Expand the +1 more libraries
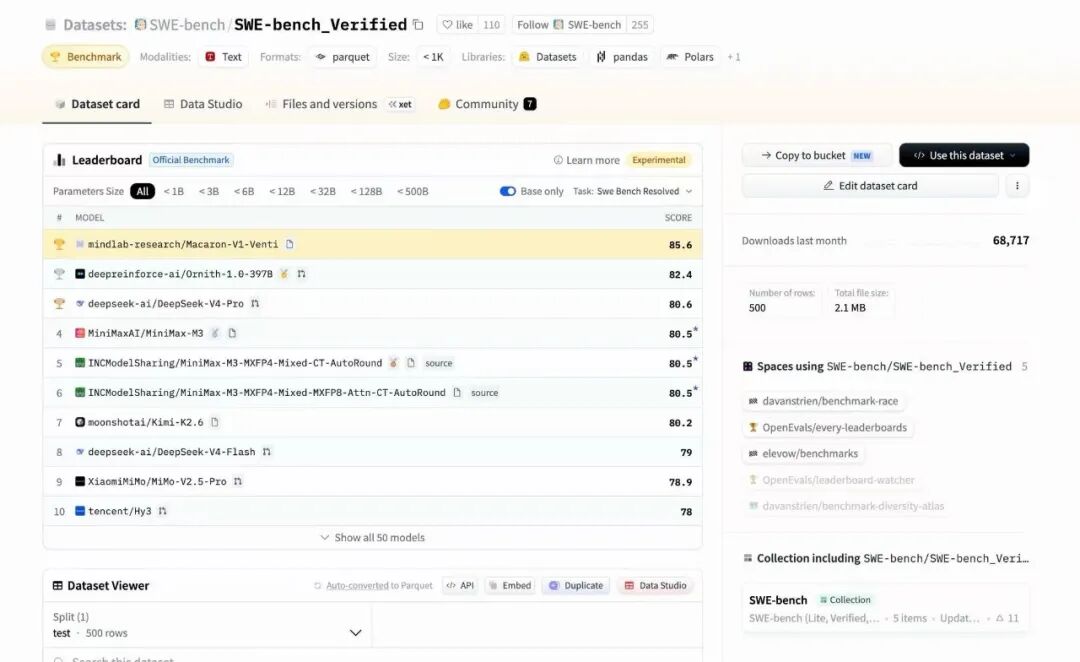This screenshot has width=1080, height=662. pos(734,57)
